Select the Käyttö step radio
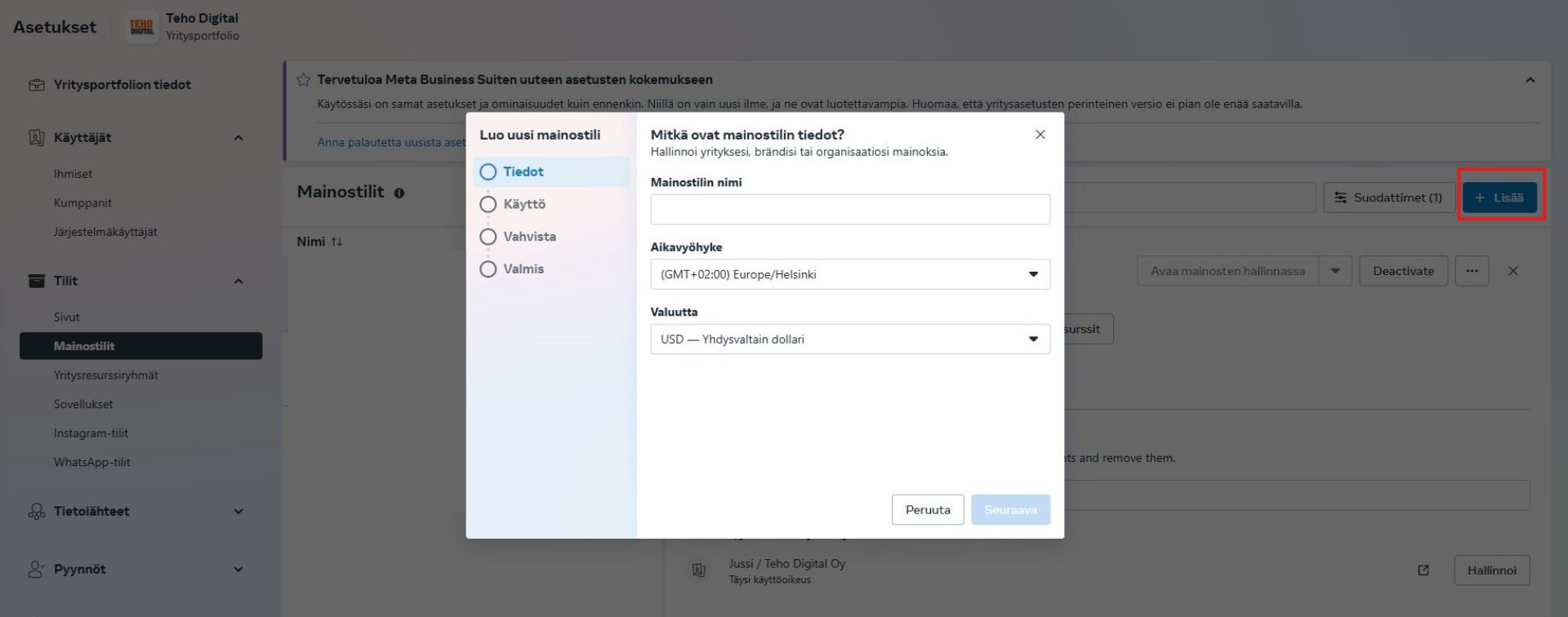This screenshot has width=1568, height=617. tap(488, 204)
